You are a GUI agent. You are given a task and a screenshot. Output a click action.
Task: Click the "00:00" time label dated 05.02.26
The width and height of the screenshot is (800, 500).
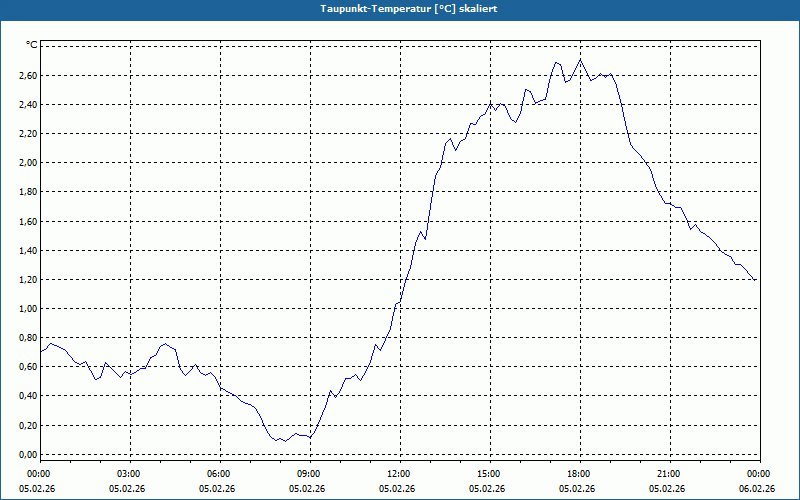click(37, 474)
